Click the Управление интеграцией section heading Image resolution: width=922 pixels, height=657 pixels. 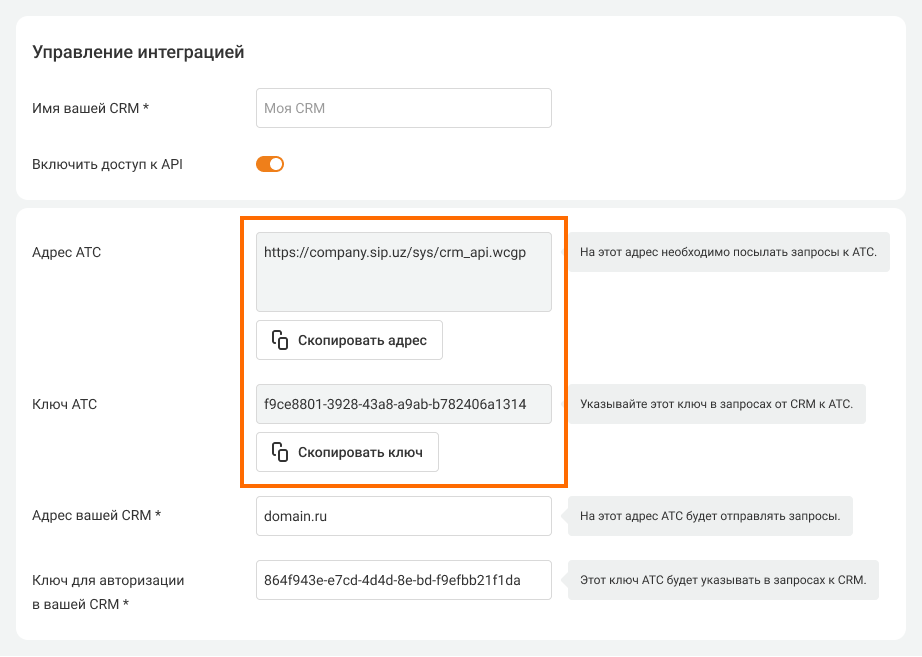click(x=138, y=52)
